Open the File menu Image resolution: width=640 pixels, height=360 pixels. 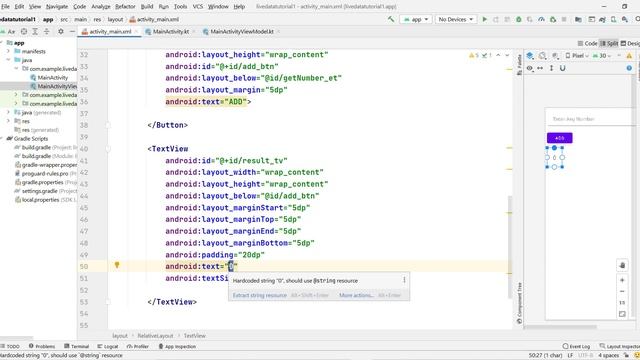tap(5, 7)
